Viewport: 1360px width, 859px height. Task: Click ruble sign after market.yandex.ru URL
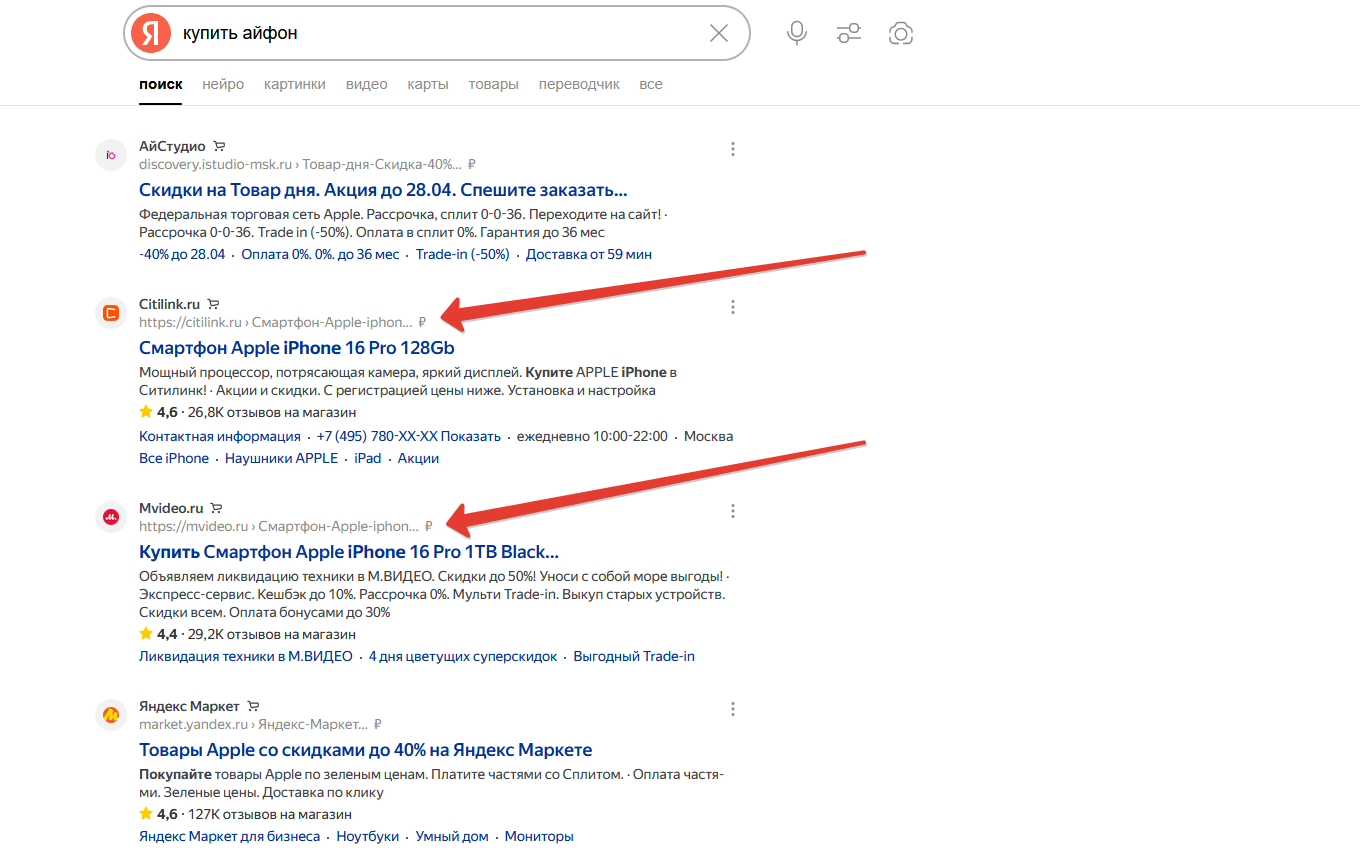pos(378,724)
